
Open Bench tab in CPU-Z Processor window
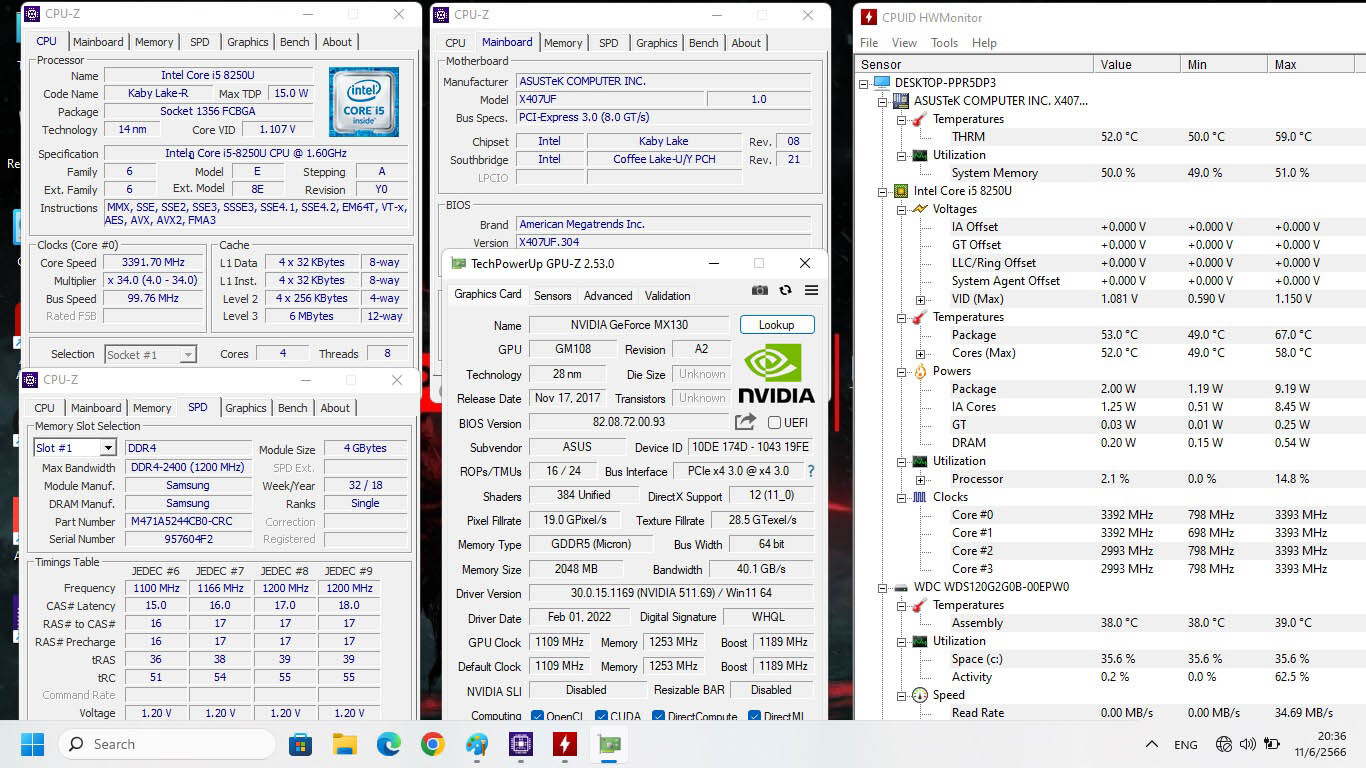294,42
